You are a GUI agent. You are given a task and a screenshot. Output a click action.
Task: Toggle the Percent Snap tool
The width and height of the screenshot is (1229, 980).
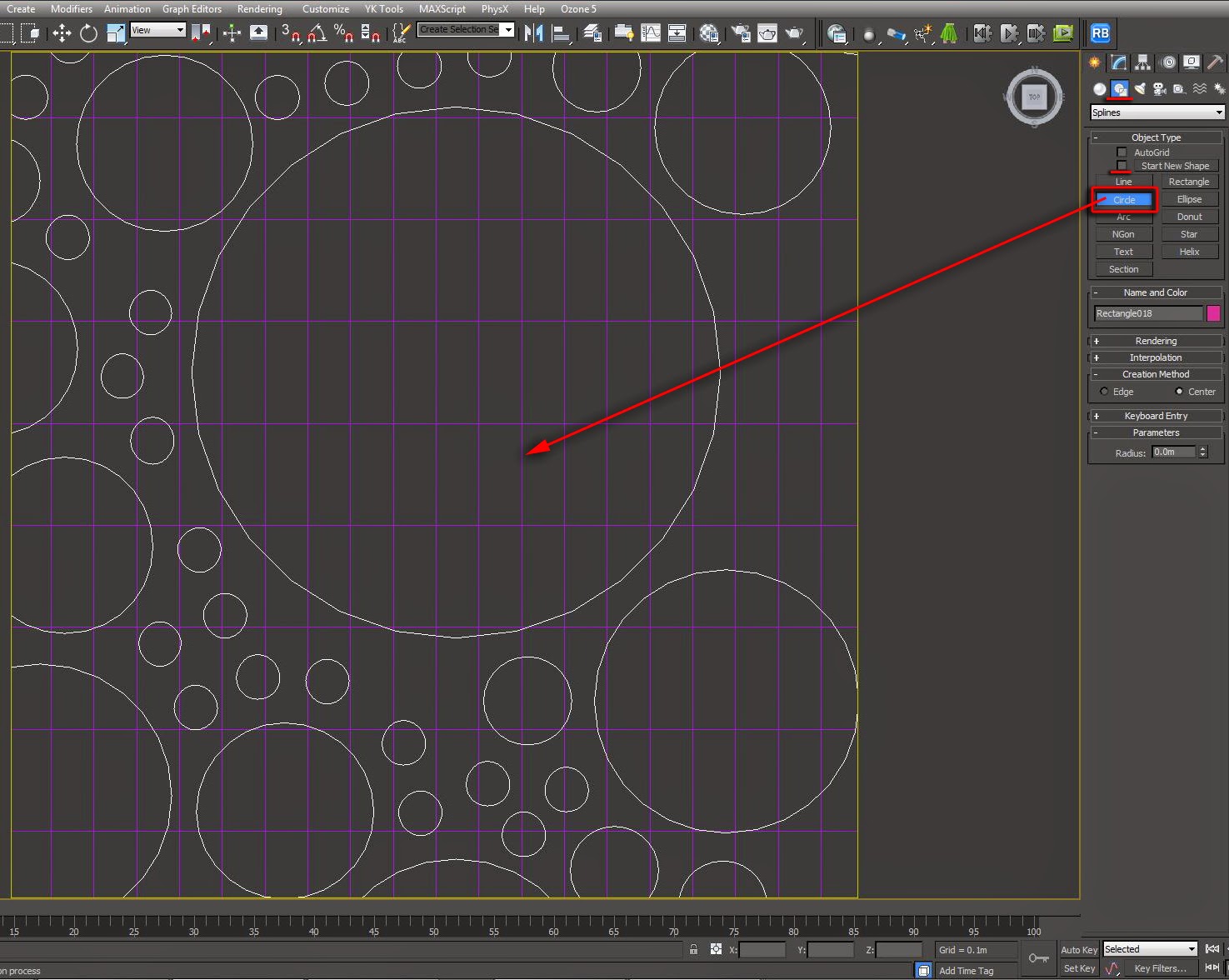pos(343,33)
